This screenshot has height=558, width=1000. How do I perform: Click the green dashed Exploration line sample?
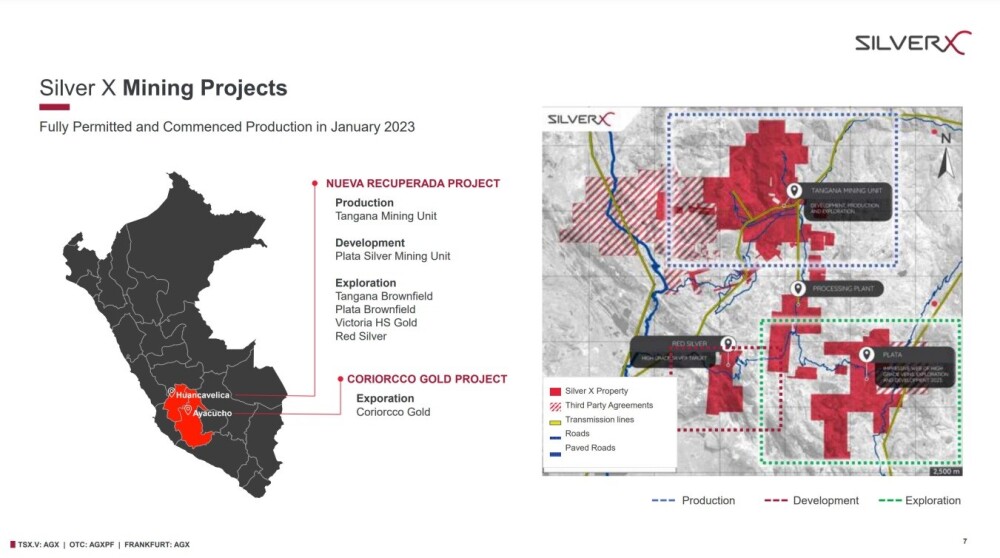coord(890,501)
